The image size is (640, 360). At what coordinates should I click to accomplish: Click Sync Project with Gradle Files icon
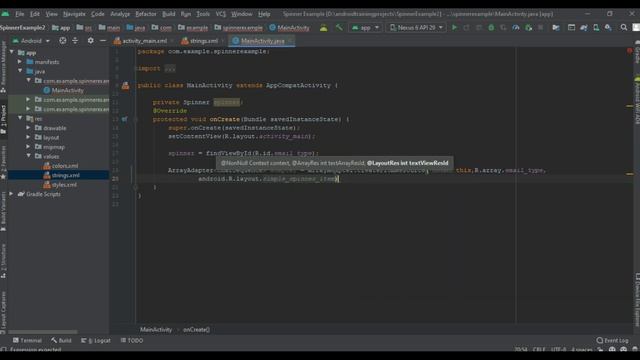coord(584,27)
